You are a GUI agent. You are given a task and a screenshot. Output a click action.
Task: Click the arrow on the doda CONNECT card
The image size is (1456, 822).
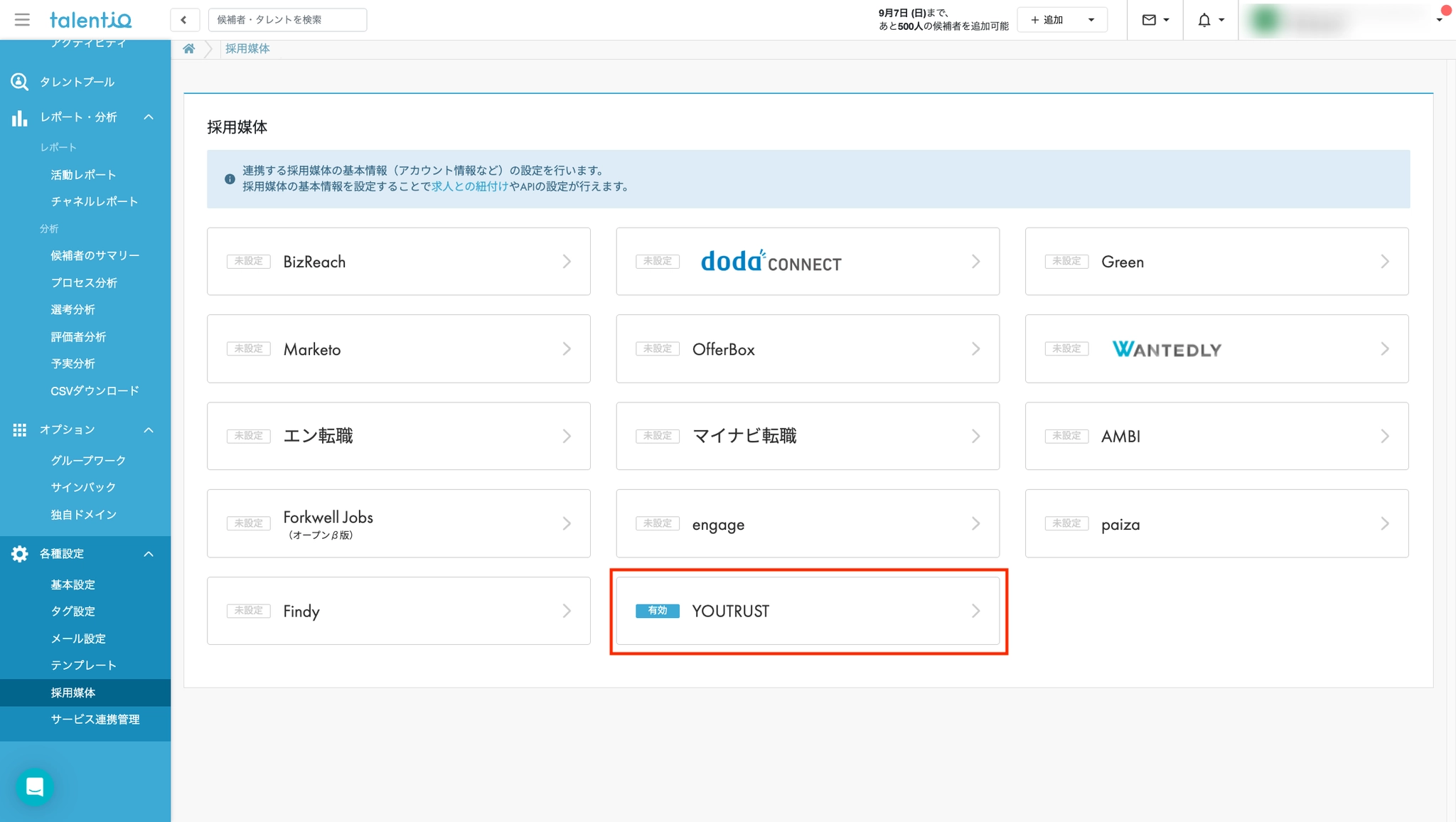[976, 262]
